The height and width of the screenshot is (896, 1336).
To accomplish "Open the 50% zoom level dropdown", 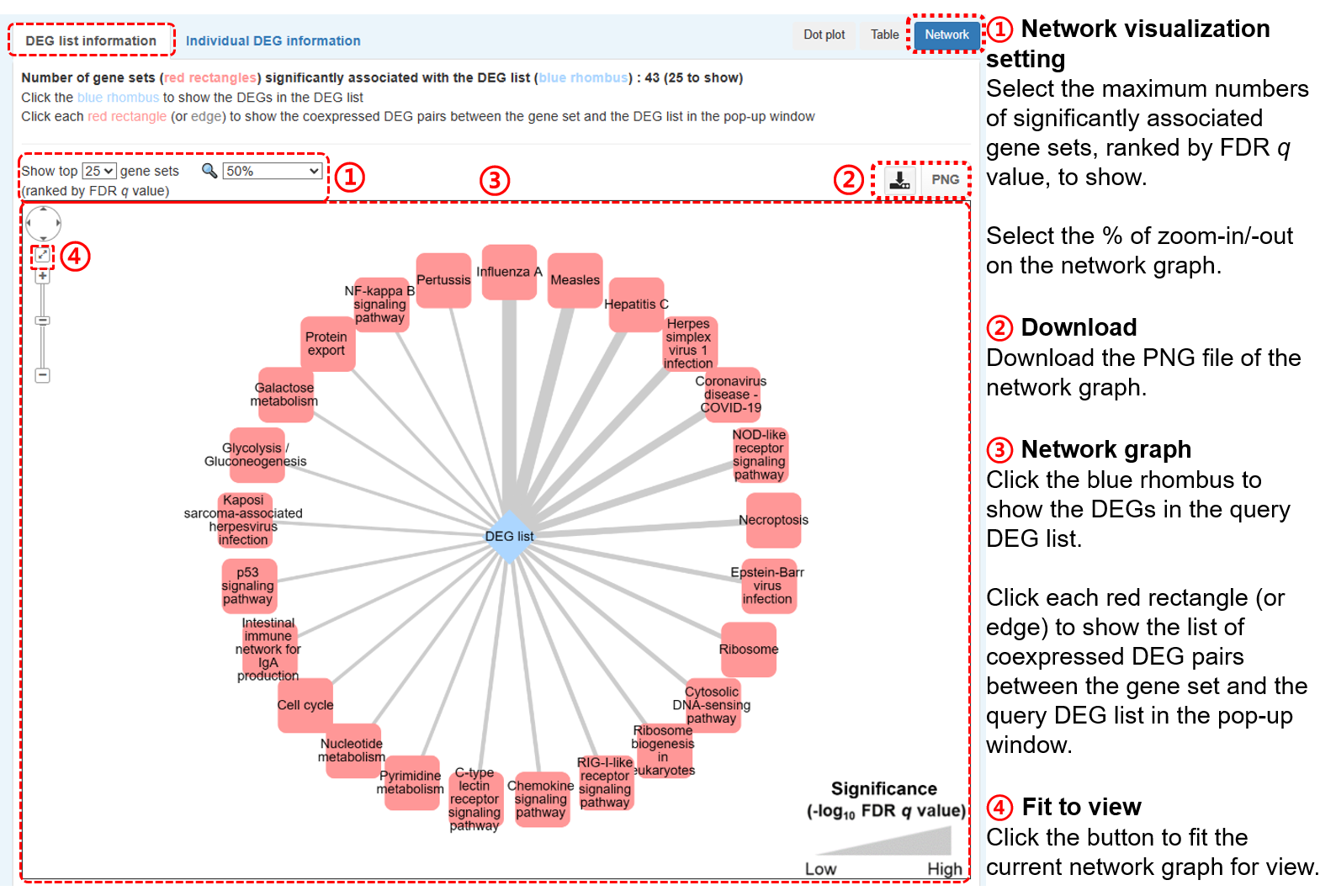I will pyautogui.click(x=272, y=171).
